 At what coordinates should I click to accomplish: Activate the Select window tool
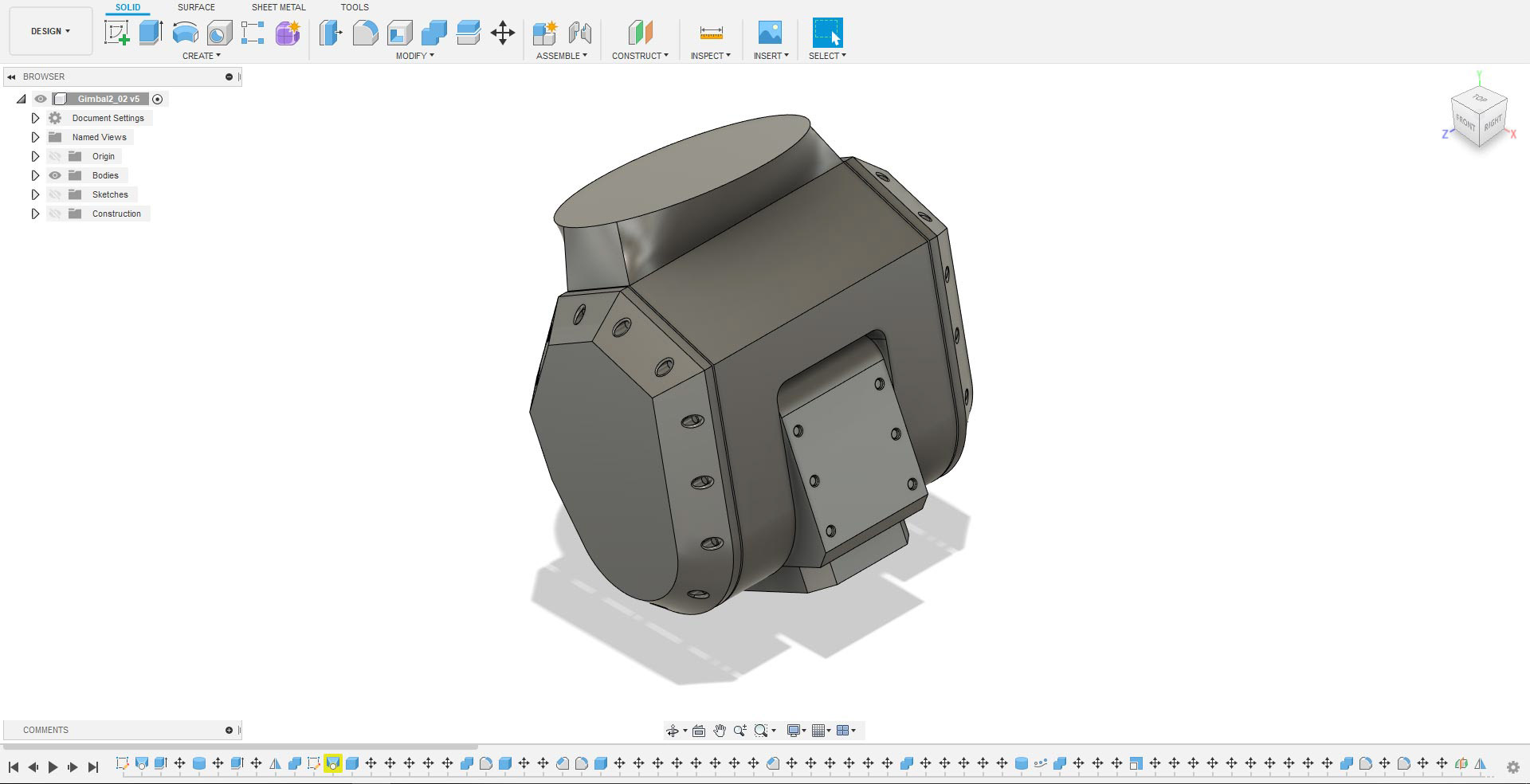827,33
